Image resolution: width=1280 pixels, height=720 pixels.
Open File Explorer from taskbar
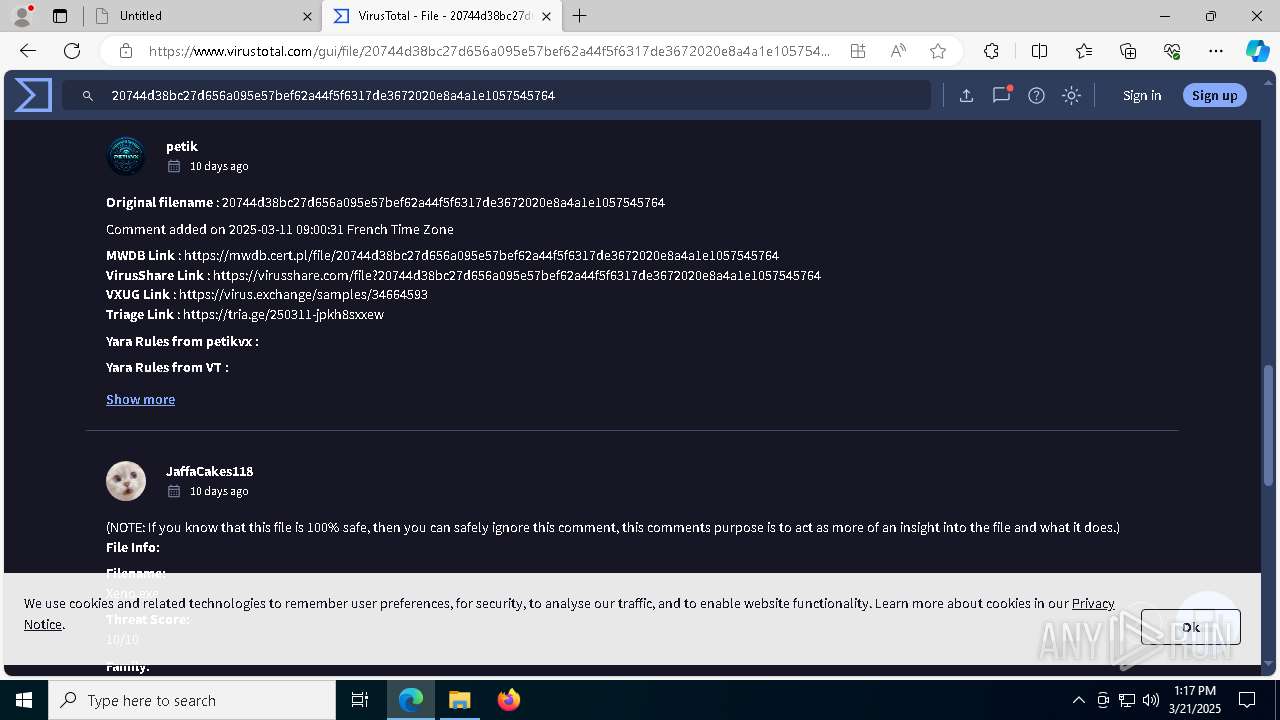459,700
